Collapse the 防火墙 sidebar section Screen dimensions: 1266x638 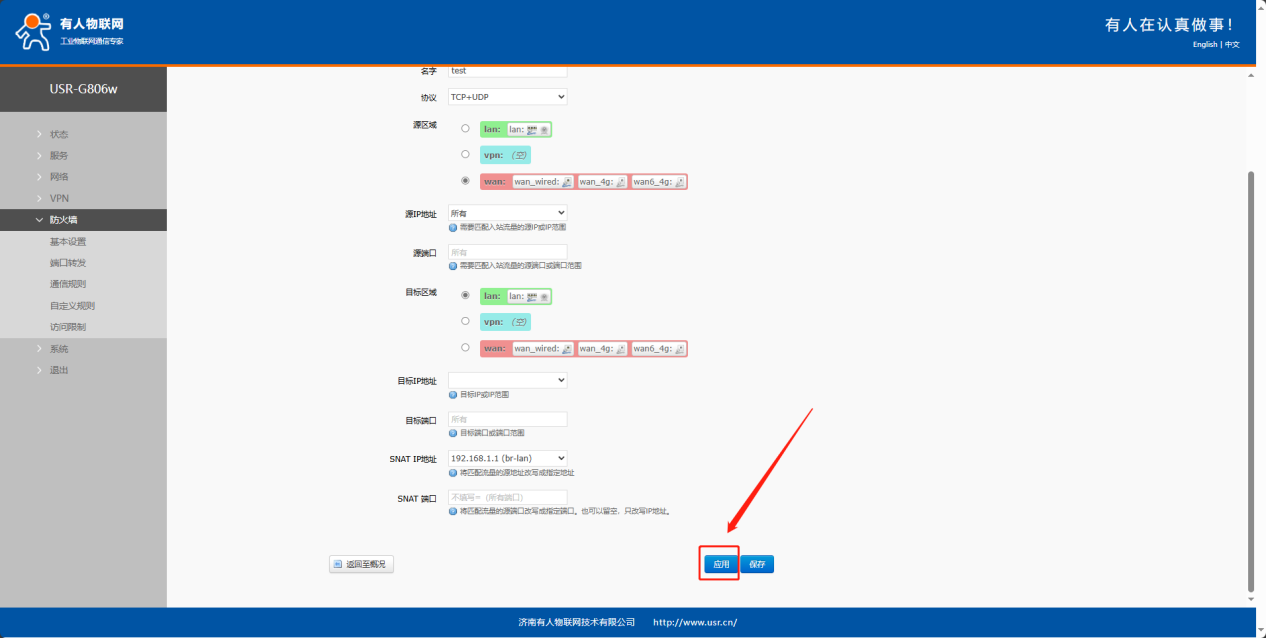83,220
